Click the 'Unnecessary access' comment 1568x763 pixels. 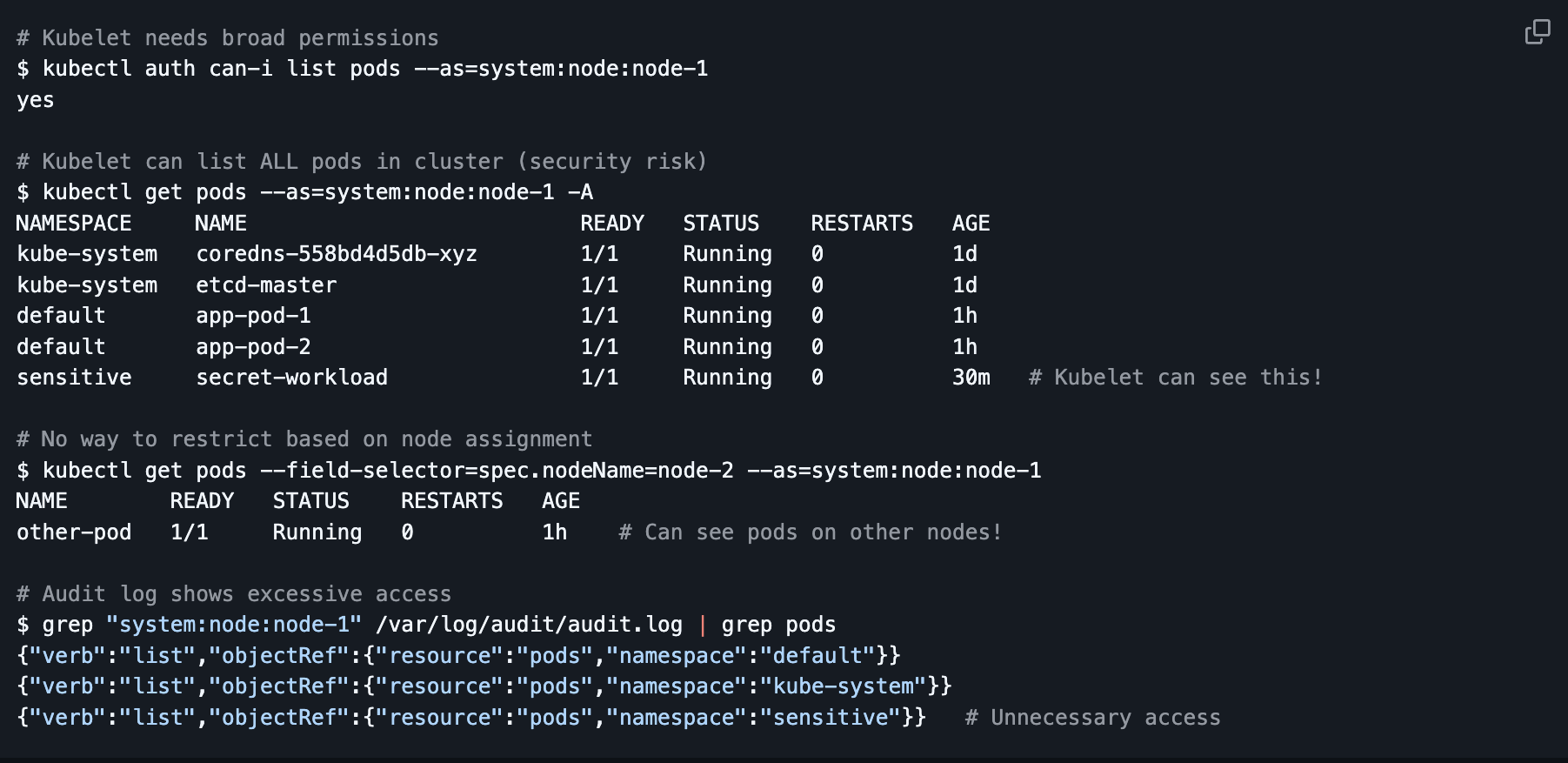click(1092, 718)
